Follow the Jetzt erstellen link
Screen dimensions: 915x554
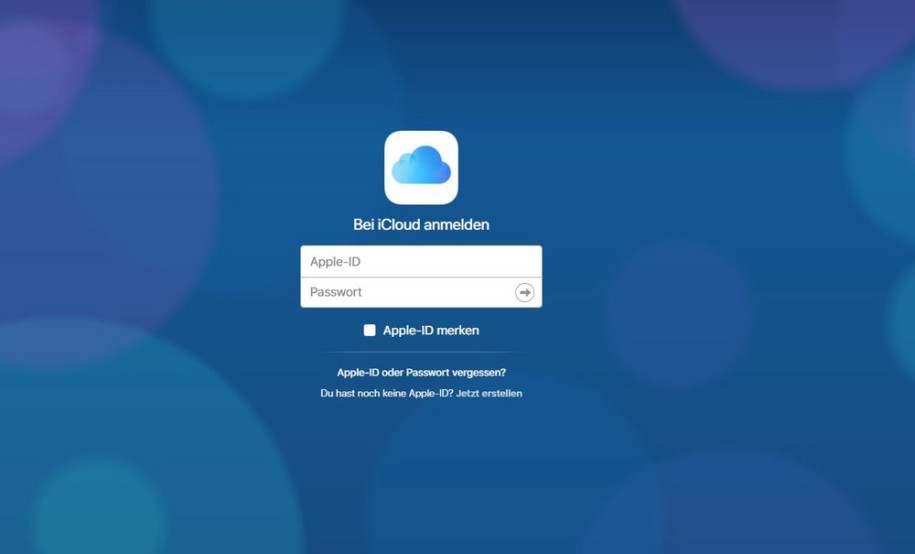(x=489, y=393)
